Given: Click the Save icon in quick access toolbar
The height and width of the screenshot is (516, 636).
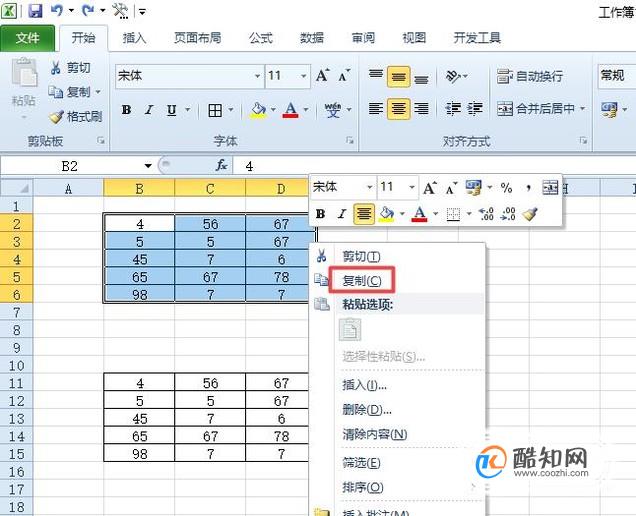Looking at the screenshot, I should pyautogui.click(x=36, y=11).
